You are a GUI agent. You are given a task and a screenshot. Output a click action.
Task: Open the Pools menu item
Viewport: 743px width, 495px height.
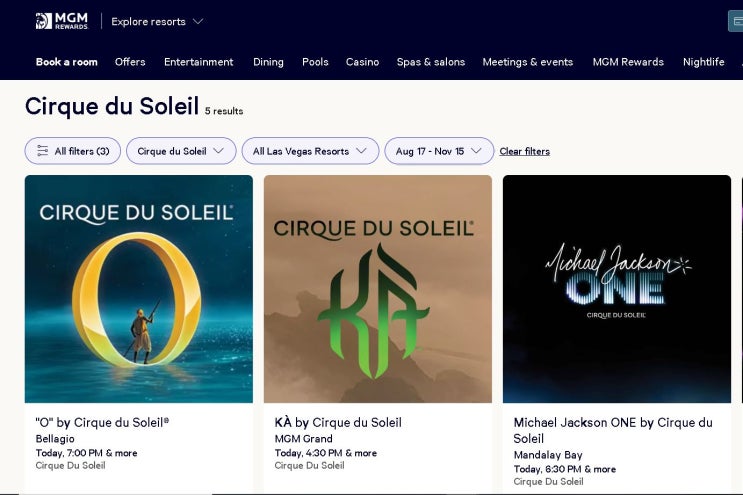(x=315, y=62)
